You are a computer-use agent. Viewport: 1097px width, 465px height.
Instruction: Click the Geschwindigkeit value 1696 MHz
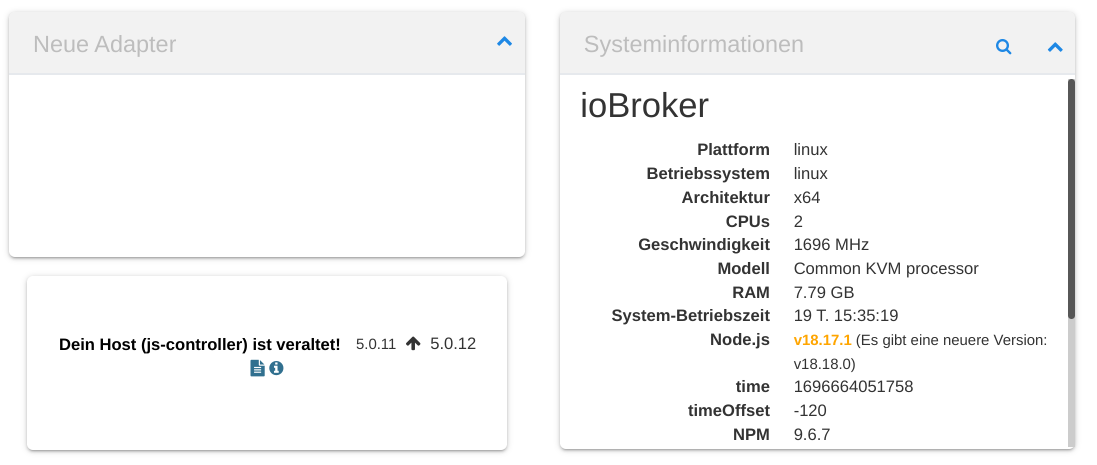pos(831,244)
